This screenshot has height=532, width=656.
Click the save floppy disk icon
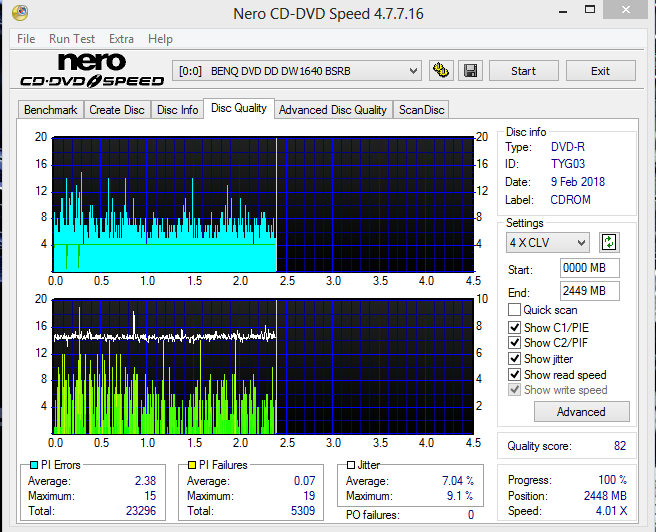coord(470,71)
